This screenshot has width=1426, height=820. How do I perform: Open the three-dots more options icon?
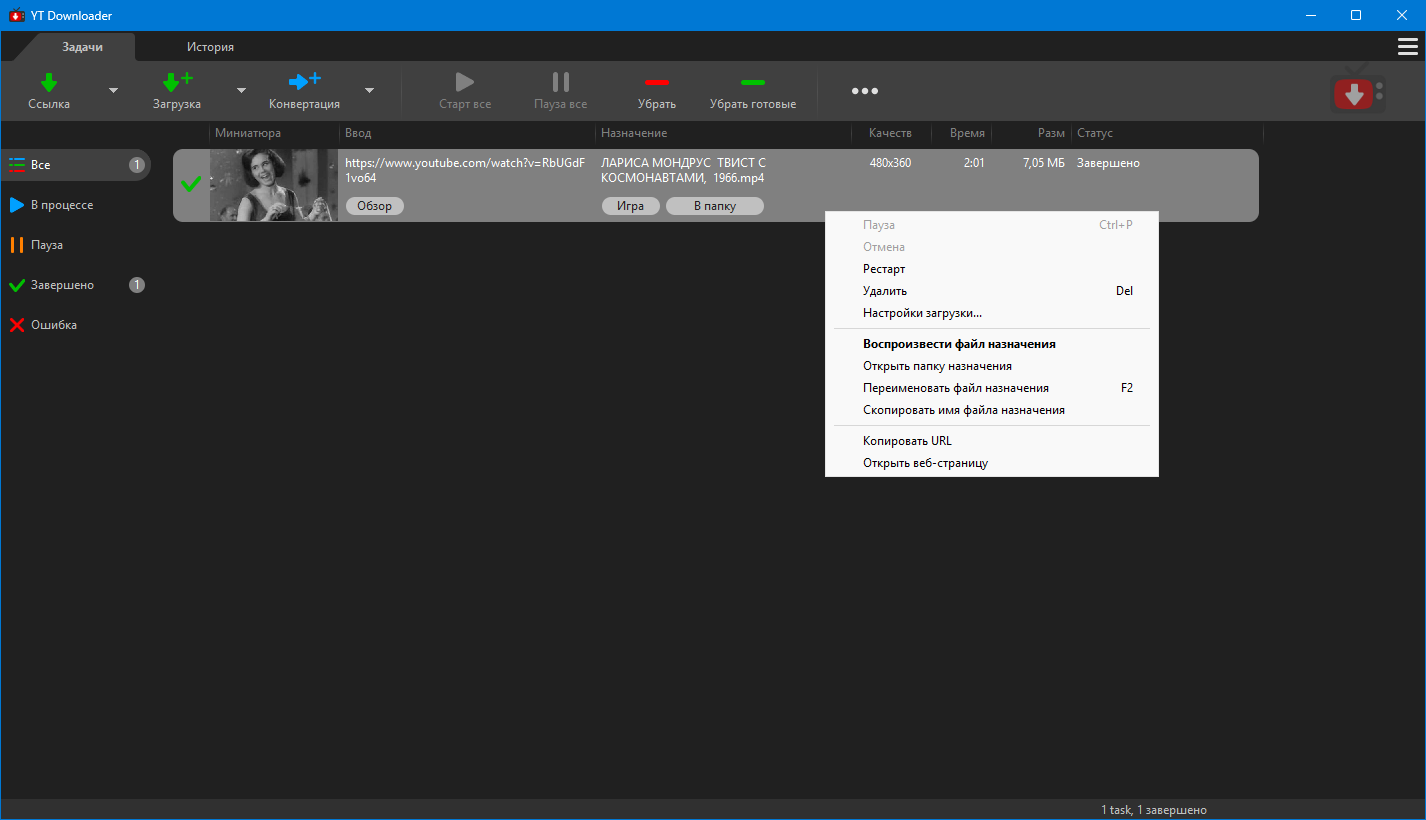pyautogui.click(x=864, y=91)
